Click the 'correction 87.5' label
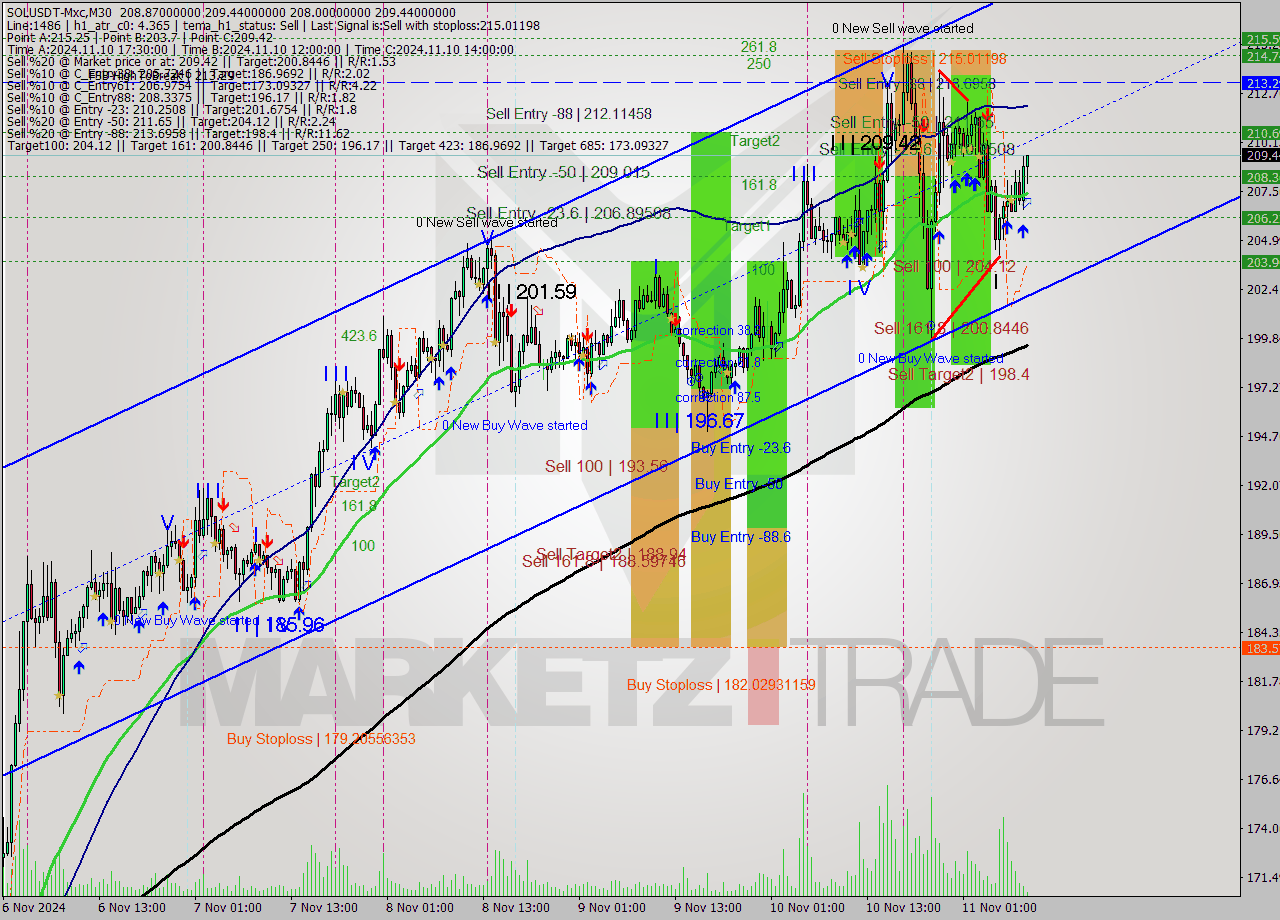 pos(717,397)
